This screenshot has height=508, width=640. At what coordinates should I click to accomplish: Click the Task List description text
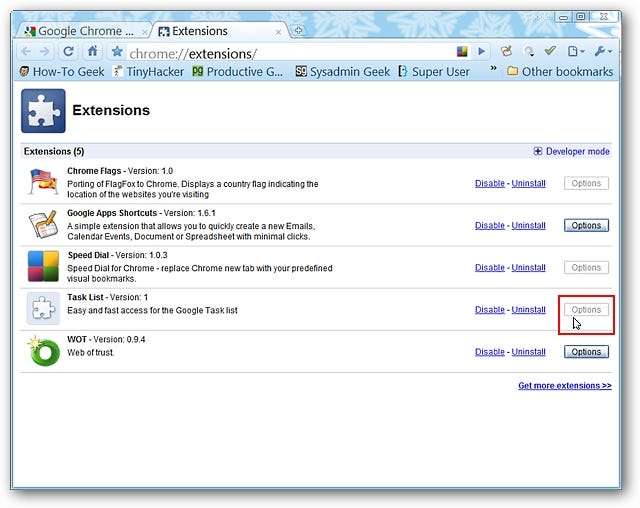(152, 311)
